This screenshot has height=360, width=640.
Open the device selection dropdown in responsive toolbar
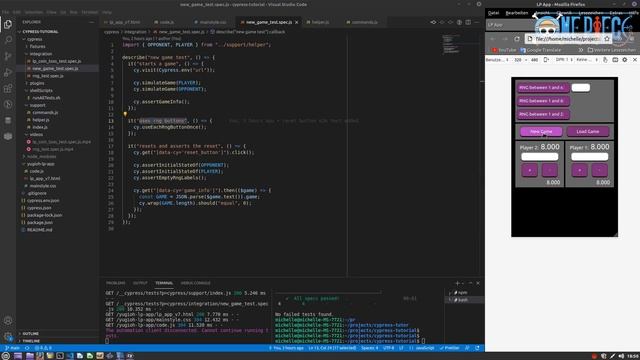pos(497,60)
